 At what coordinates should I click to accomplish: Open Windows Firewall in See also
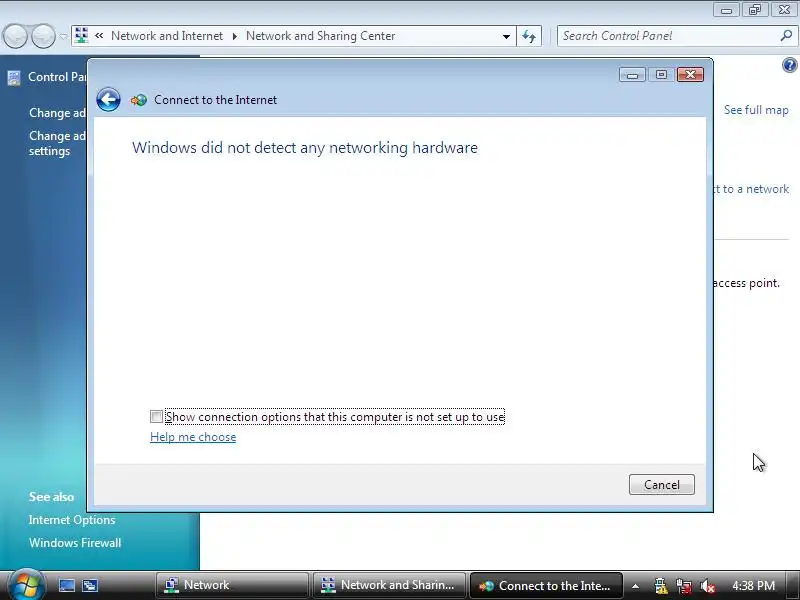(75, 542)
